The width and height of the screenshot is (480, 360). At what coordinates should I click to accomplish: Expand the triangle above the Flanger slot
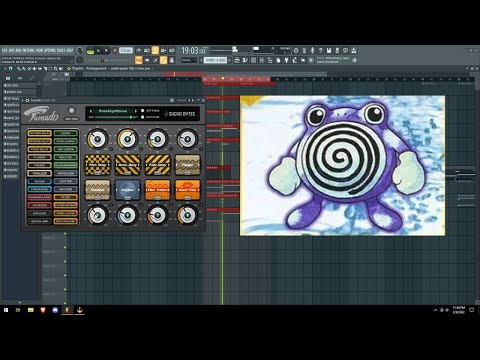click(188, 152)
